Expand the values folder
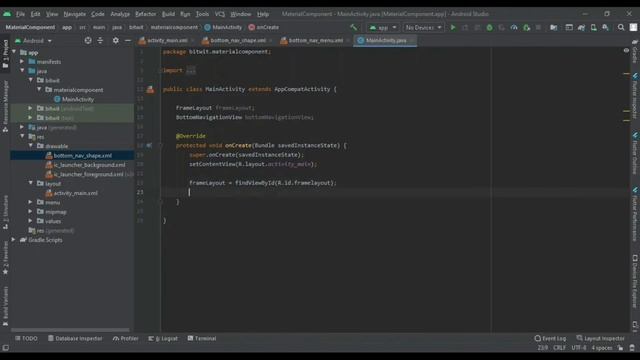 (31, 221)
